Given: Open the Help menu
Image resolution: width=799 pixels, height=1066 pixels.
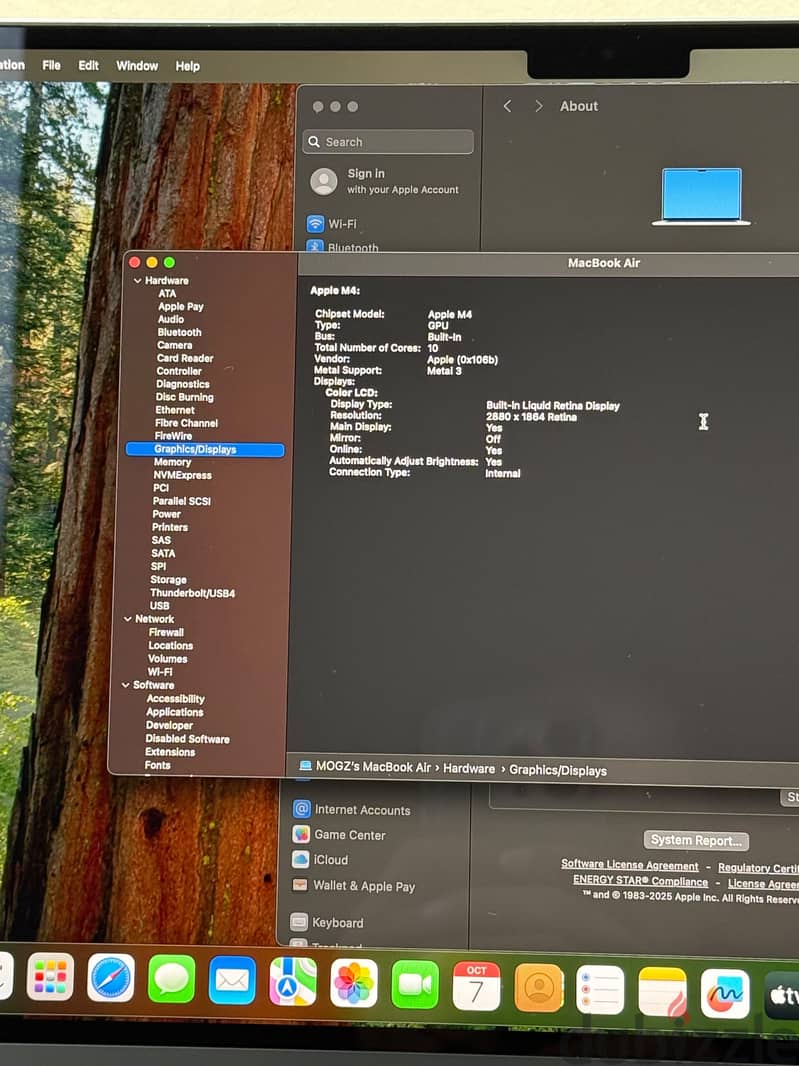Looking at the screenshot, I should point(188,66).
